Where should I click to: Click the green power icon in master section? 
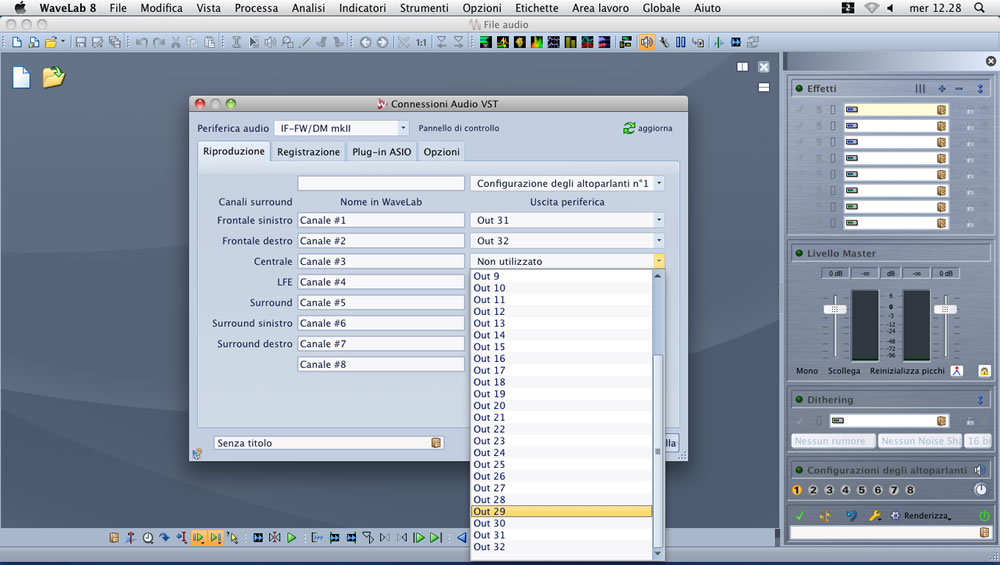click(x=983, y=515)
